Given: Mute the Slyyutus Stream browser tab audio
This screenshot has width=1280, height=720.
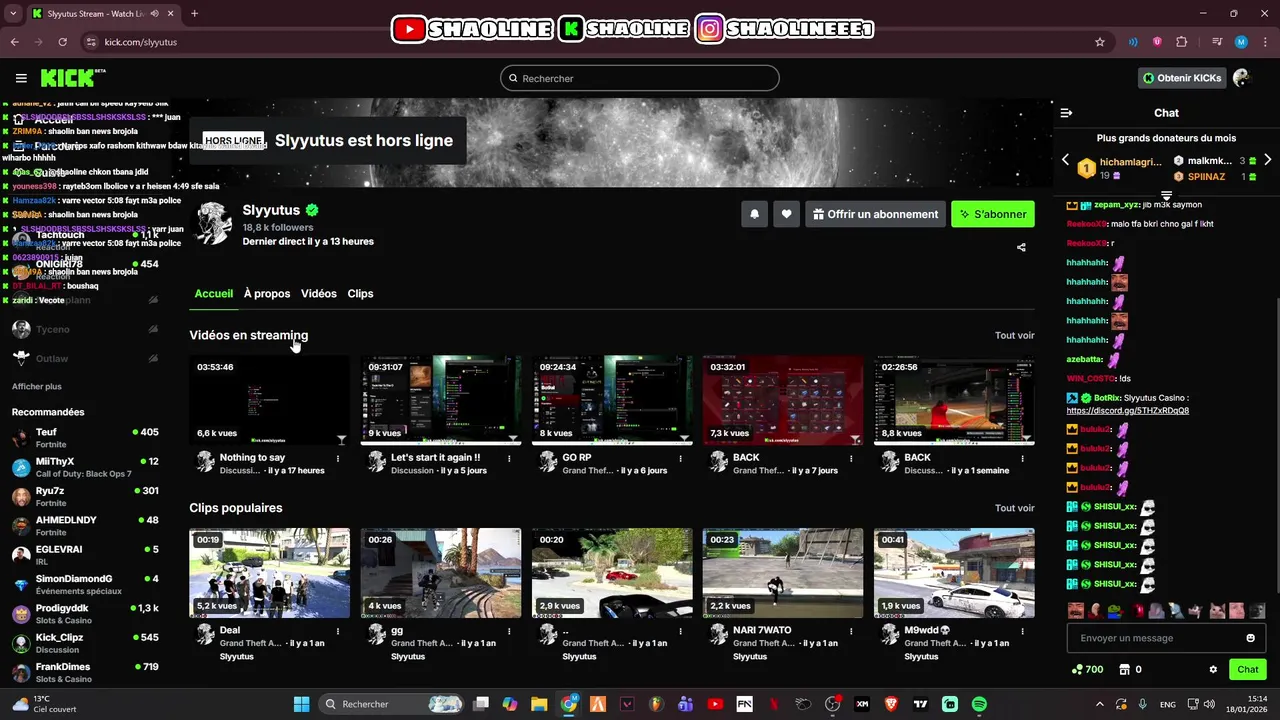Looking at the screenshot, I should point(154,14).
